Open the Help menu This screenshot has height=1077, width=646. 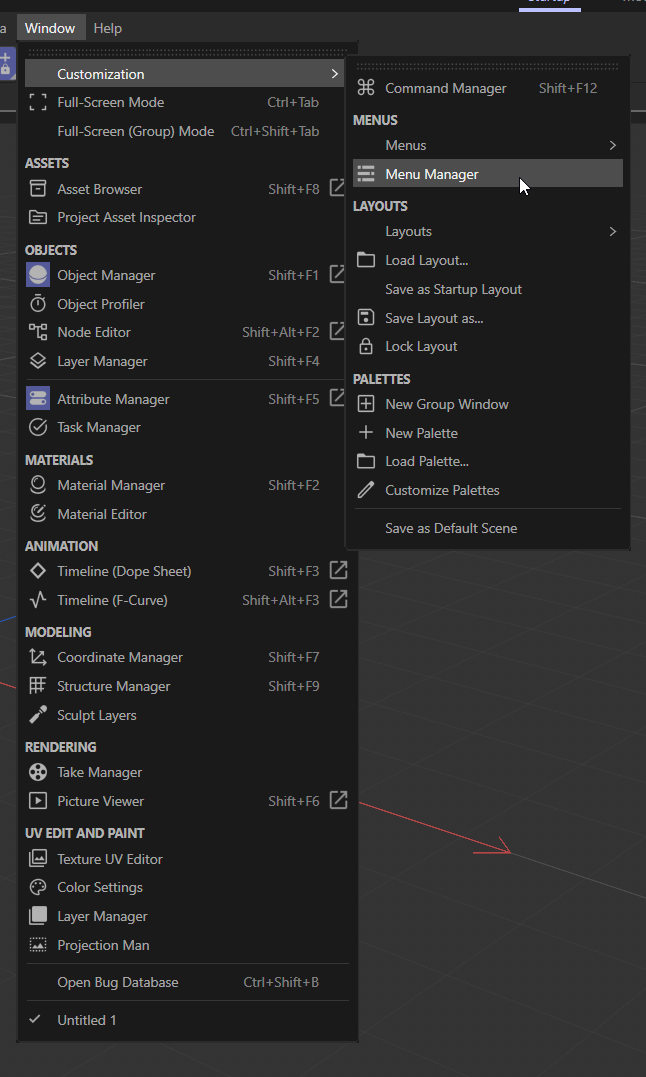pyautogui.click(x=107, y=28)
